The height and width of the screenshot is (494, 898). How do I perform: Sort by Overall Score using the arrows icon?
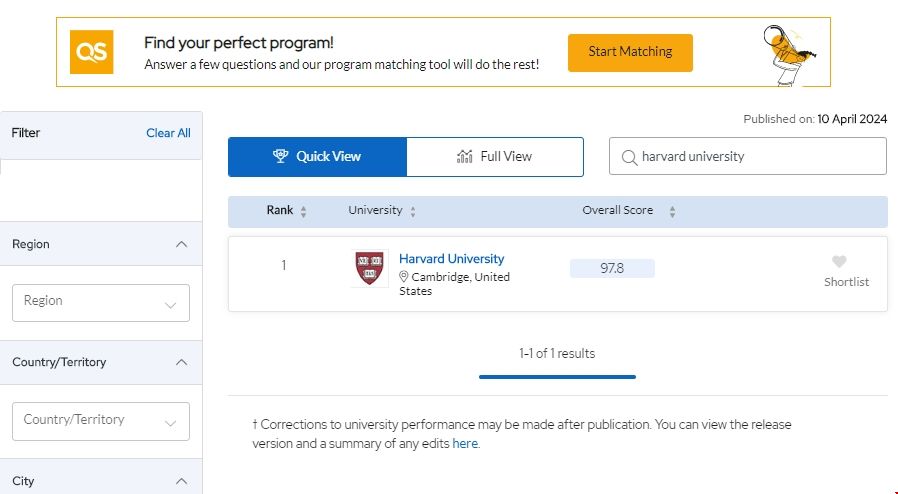click(672, 211)
